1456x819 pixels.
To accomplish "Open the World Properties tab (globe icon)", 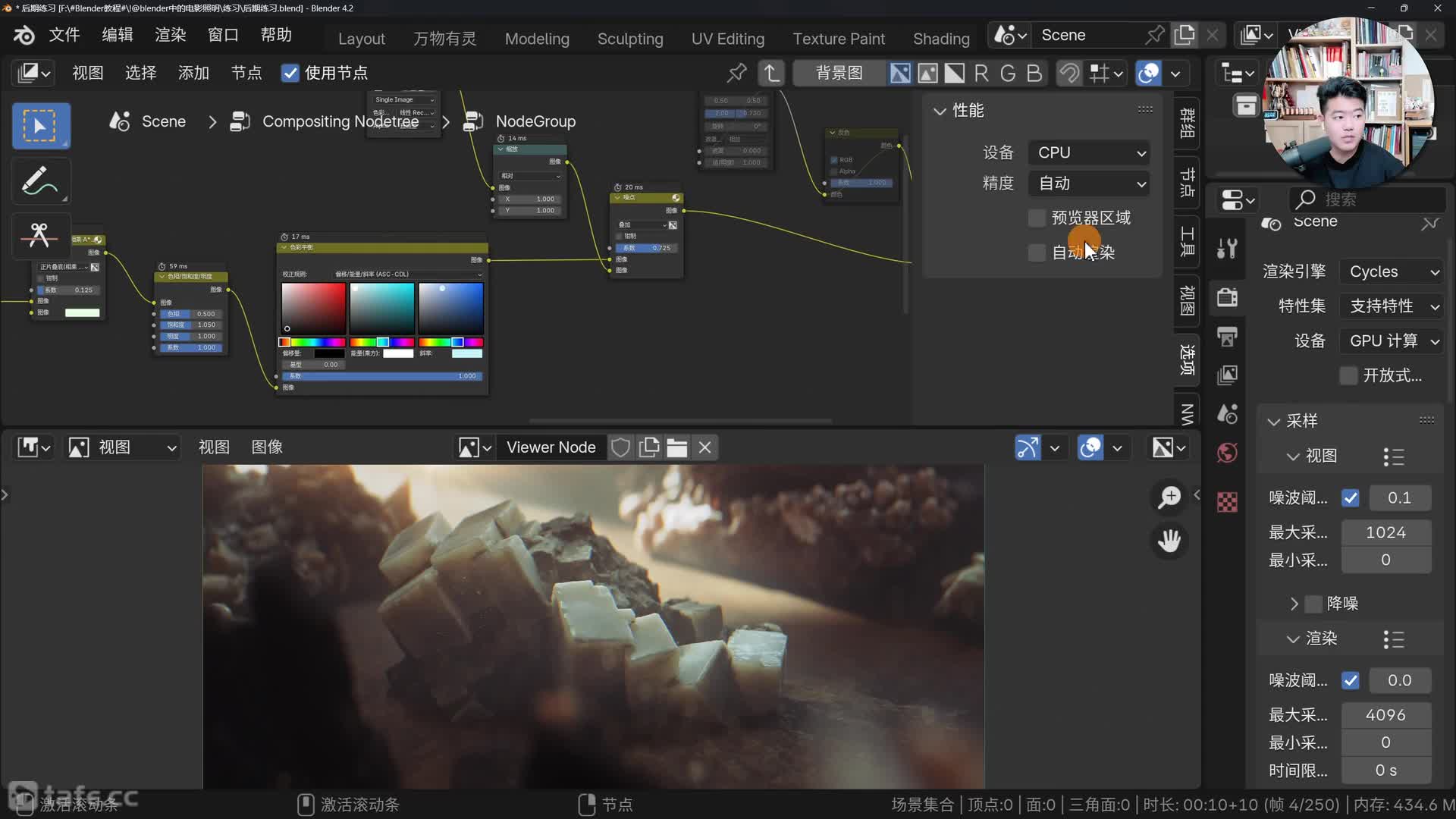I will pyautogui.click(x=1226, y=452).
